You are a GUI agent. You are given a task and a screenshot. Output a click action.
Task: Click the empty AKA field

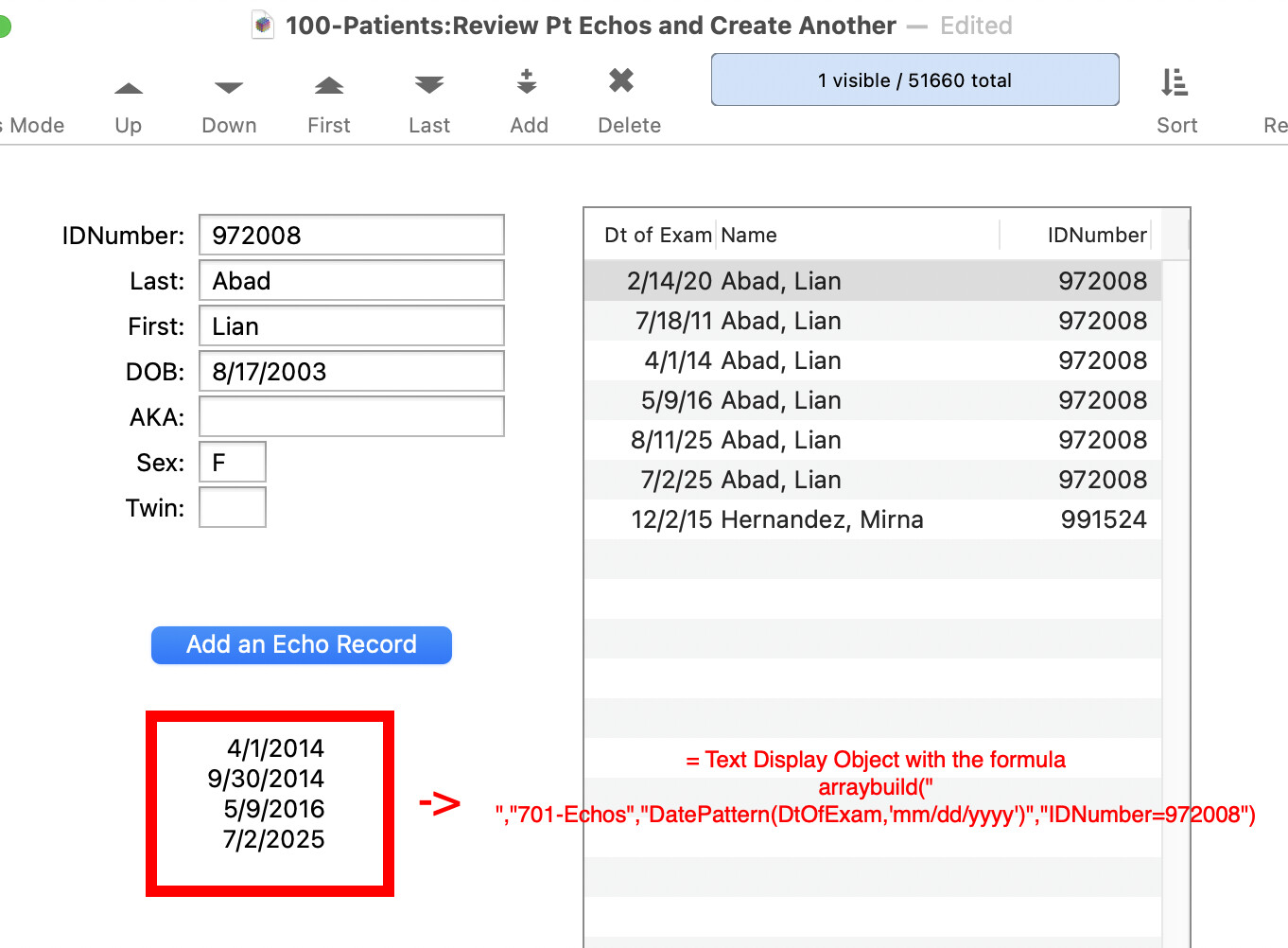pyautogui.click(x=351, y=417)
